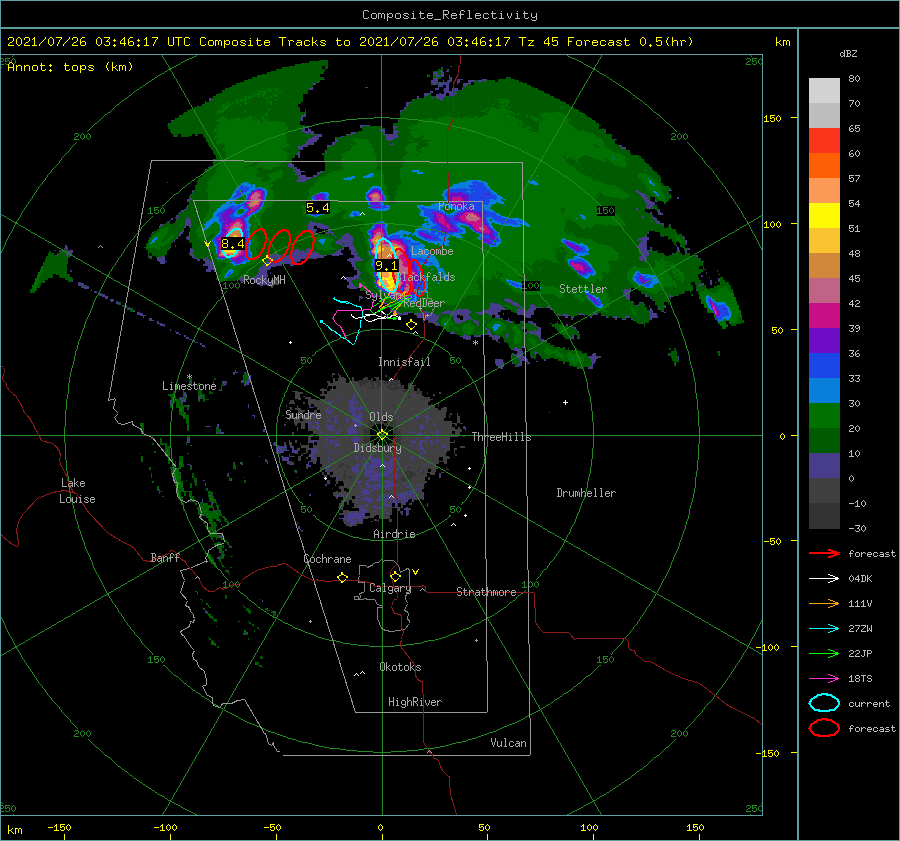Click the yellow diamond marker below RedDeer
900x841 pixels.
pos(411,325)
